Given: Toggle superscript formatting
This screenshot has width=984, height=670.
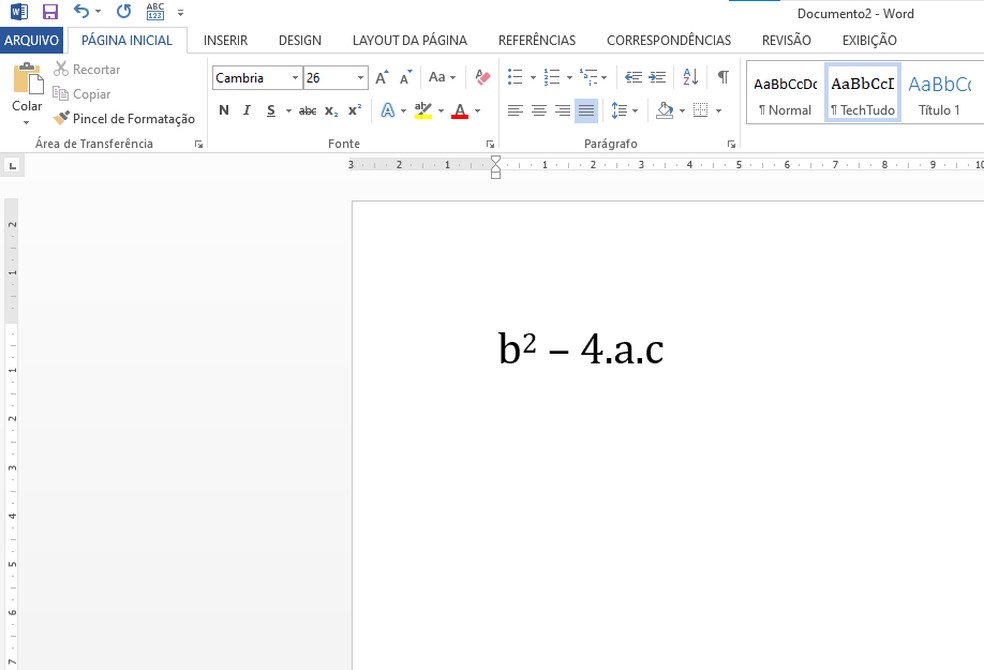Looking at the screenshot, I should point(355,111).
